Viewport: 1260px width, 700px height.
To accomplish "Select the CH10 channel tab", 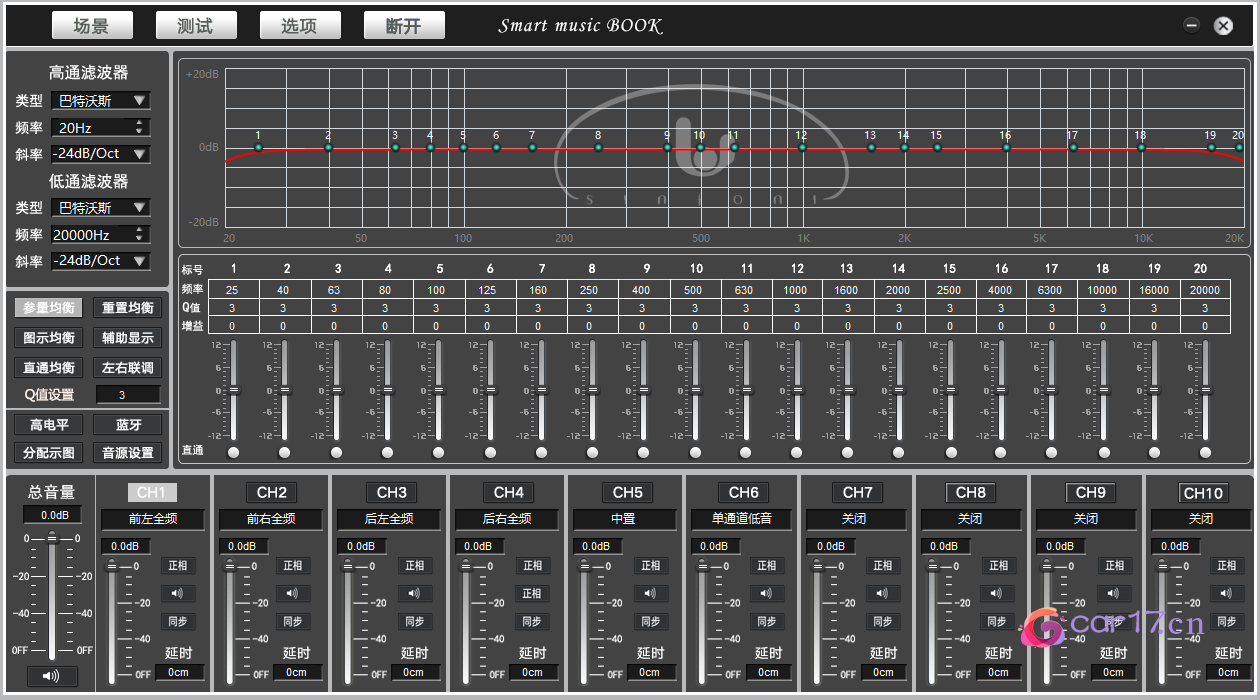I will [1203, 492].
